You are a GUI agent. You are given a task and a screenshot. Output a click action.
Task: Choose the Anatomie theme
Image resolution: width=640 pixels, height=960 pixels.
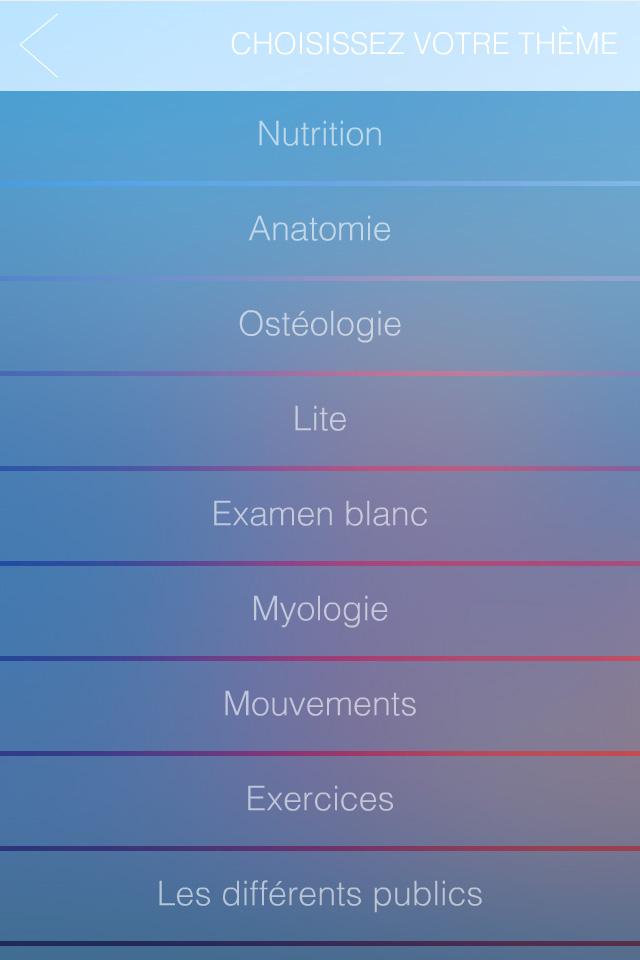[320, 231]
